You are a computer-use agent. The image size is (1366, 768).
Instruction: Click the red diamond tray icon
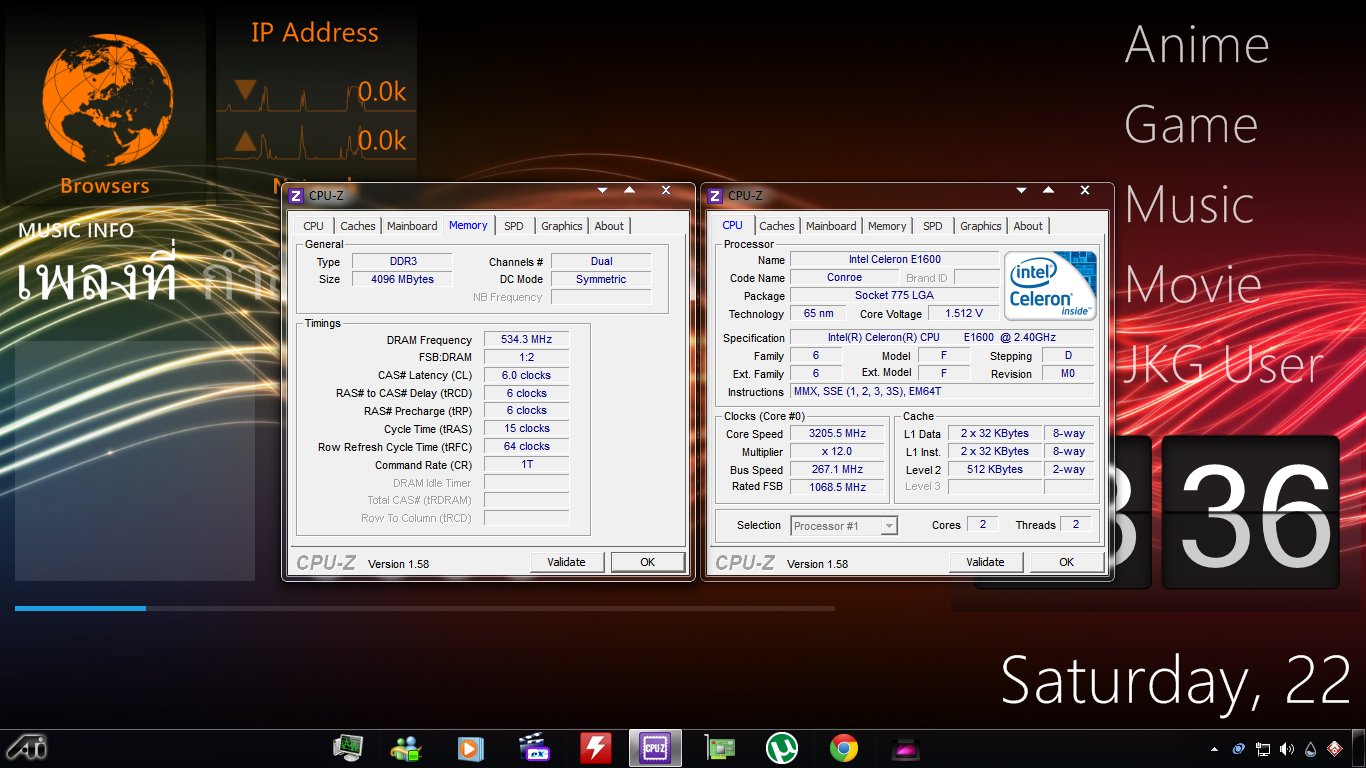pyautogui.click(x=1334, y=749)
